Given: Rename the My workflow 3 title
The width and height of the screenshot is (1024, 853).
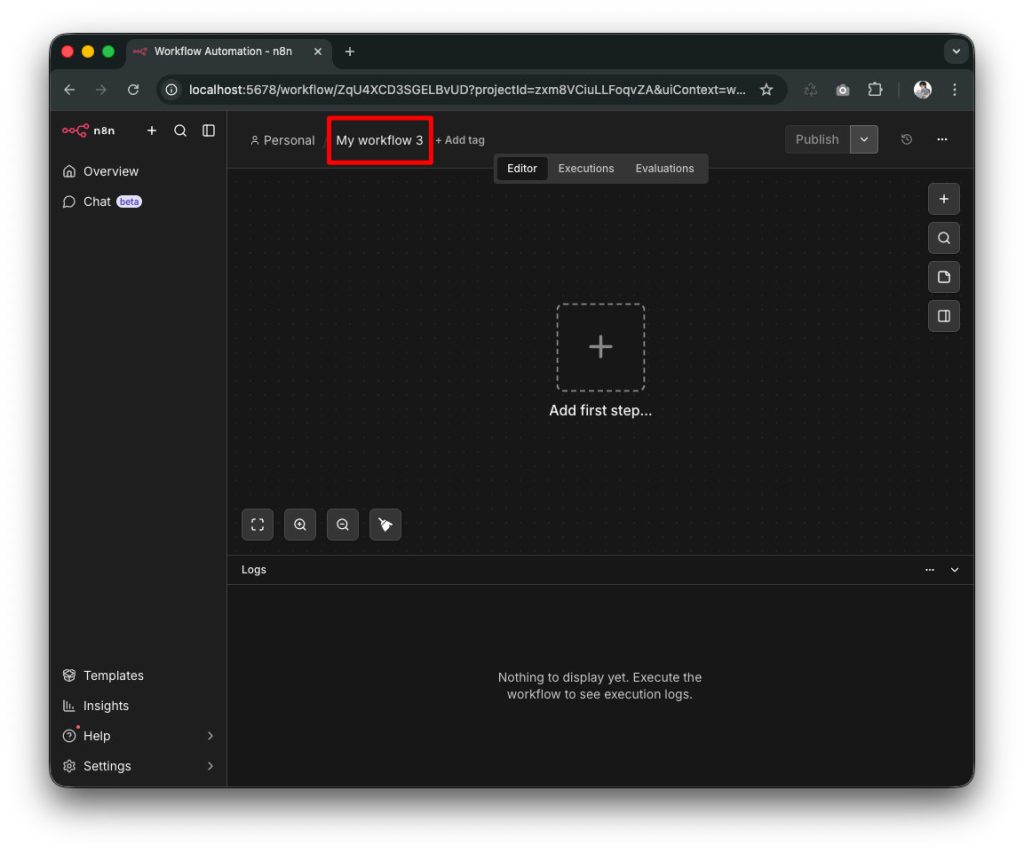Looking at the screenshot, I should [x=379, y=141].
